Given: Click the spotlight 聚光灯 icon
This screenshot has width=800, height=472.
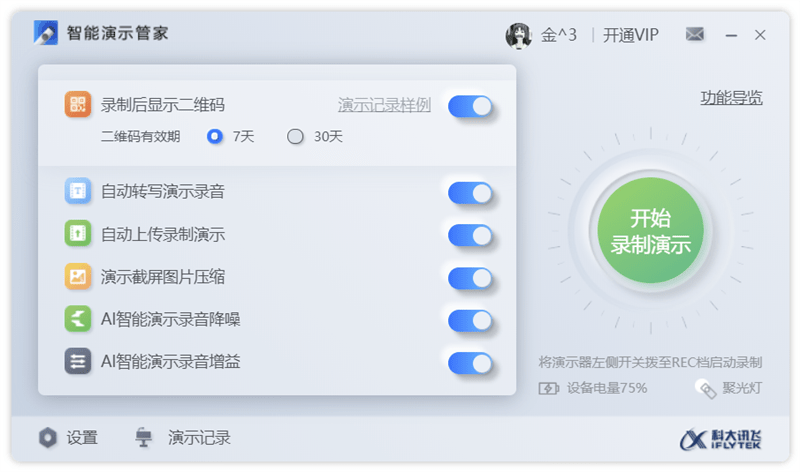Looking at the screenshot, I should point(706,389).
